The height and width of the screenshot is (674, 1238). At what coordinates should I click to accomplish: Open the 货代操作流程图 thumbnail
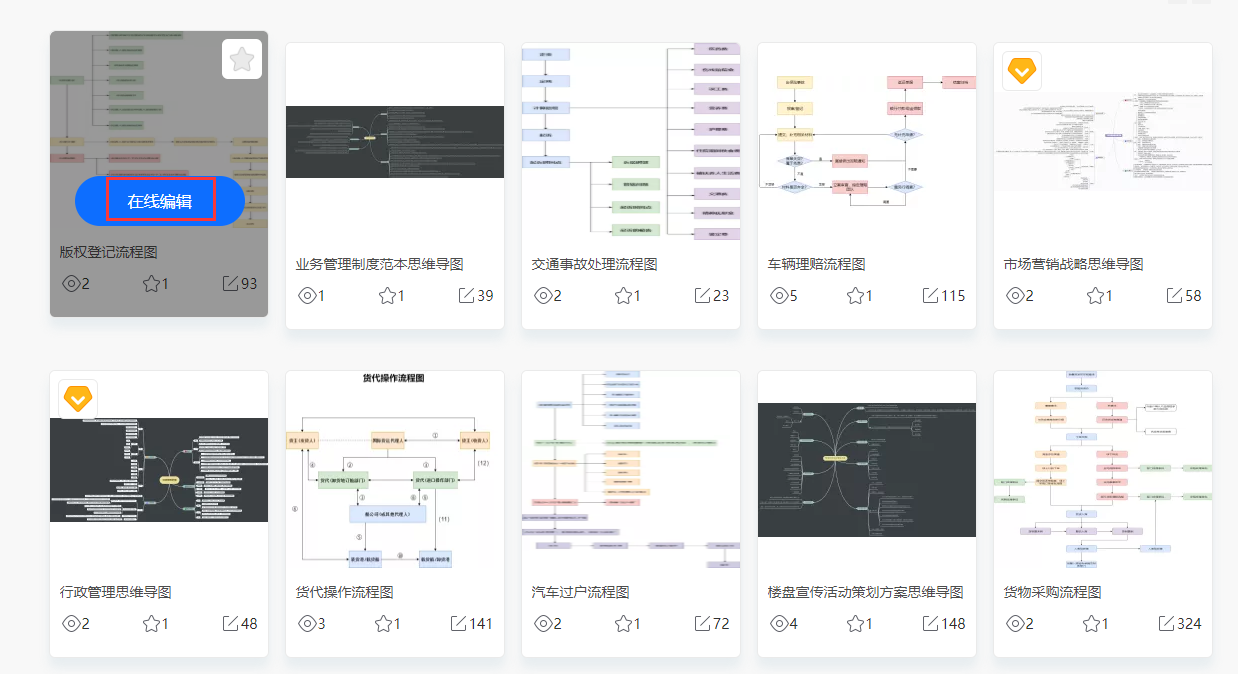click(395, 470)
